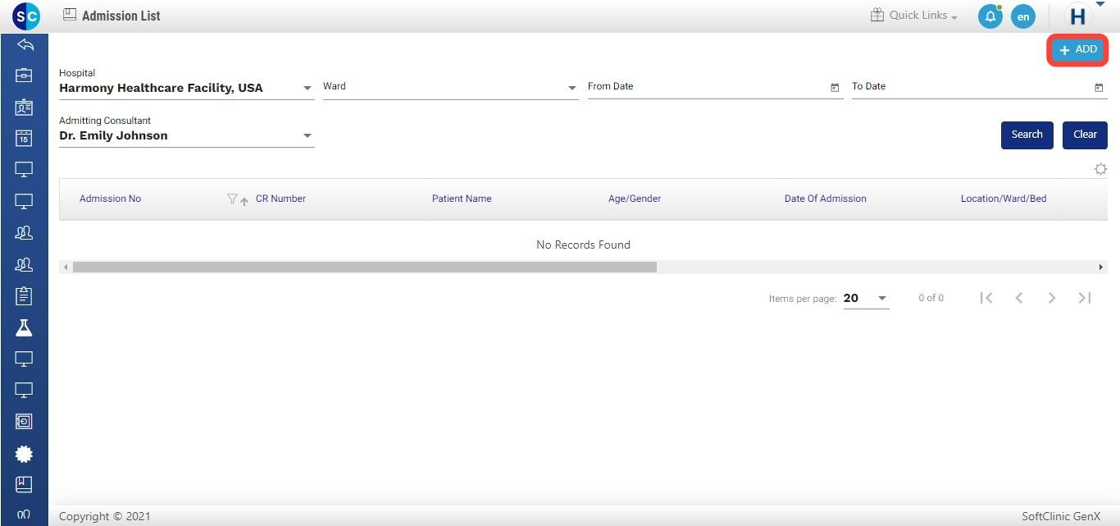Open the H user profile menu
The width and height of the screenshot is (1120, 526).
[1078, 17]
